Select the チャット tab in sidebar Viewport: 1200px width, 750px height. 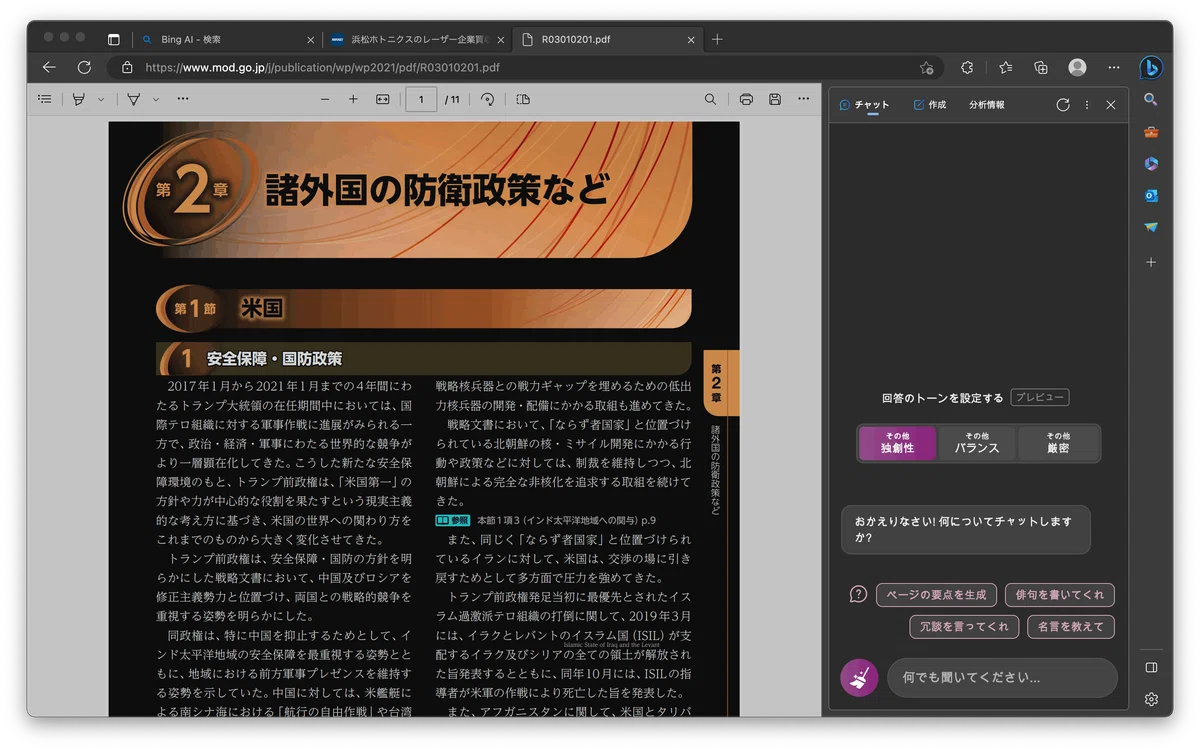pos(865,105)
